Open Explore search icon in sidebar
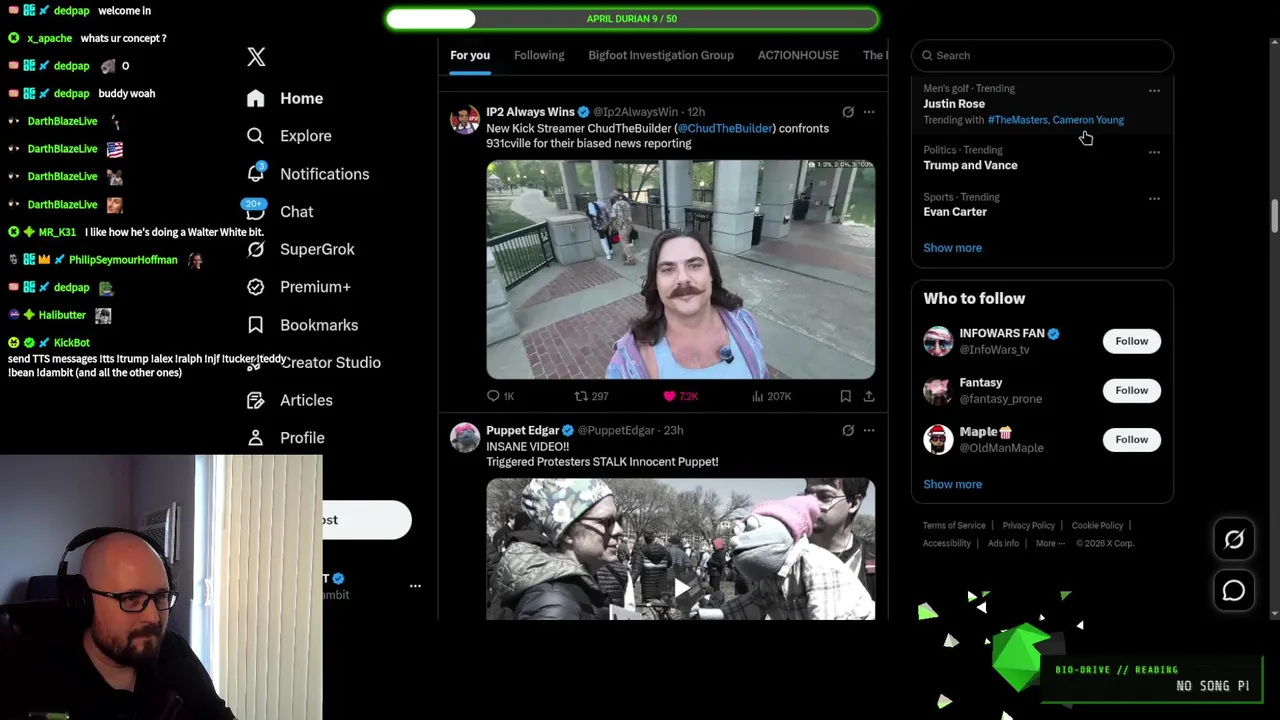 [256, 136]
